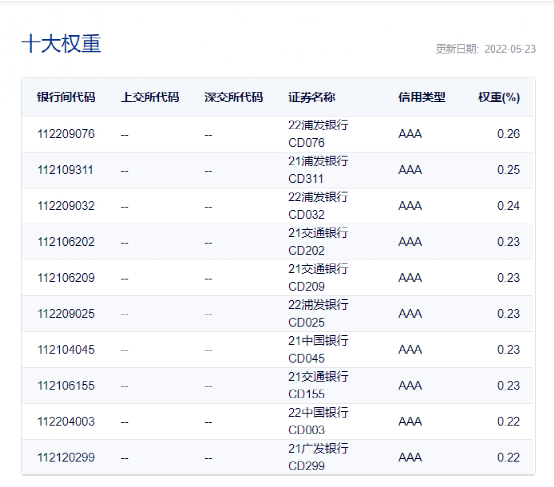Click security name 21交通银行 CD202

point(318,242)
